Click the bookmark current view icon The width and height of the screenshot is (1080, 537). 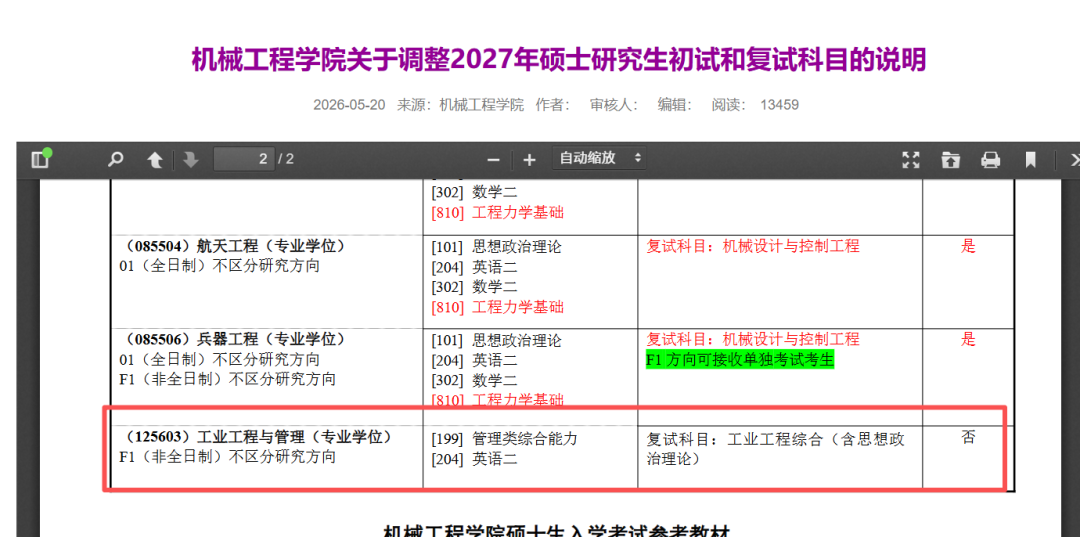pos(1030,160)
